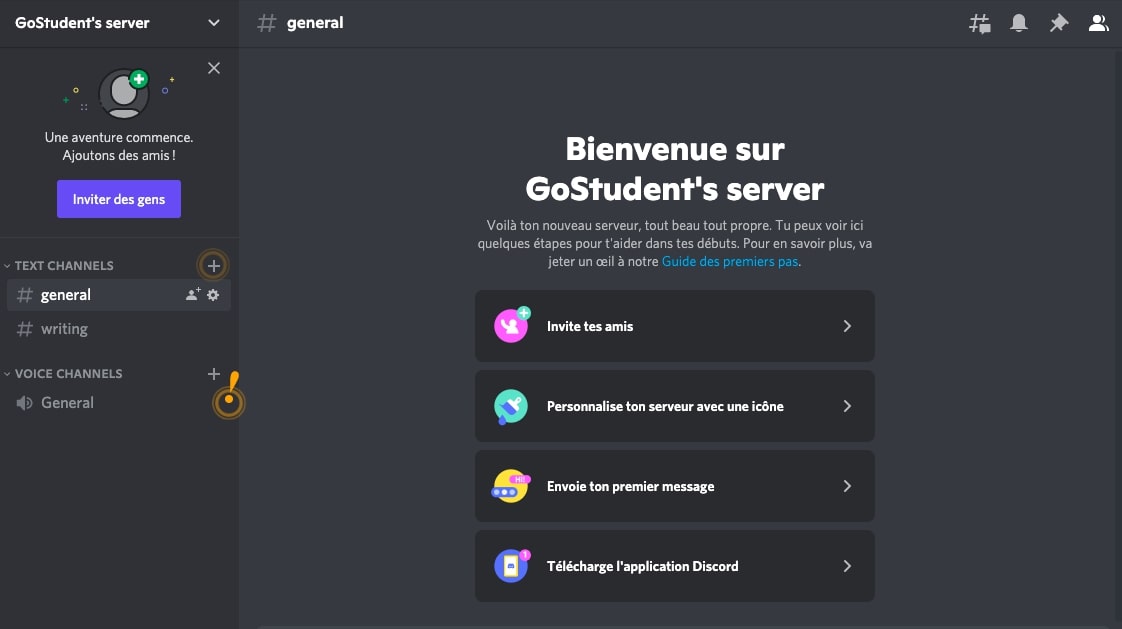1122x629 pixels.
Task: Click 'Bienvenue sur GoStudent's server' heading
Action: tap(675, 169)
